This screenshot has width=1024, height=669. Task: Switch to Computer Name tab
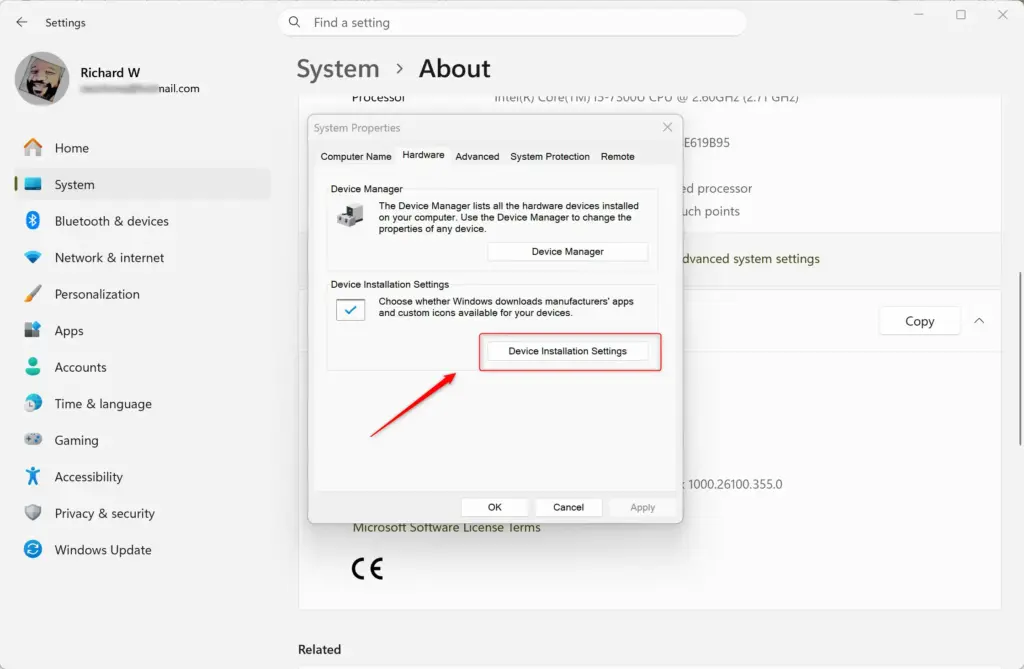[356, 157]
